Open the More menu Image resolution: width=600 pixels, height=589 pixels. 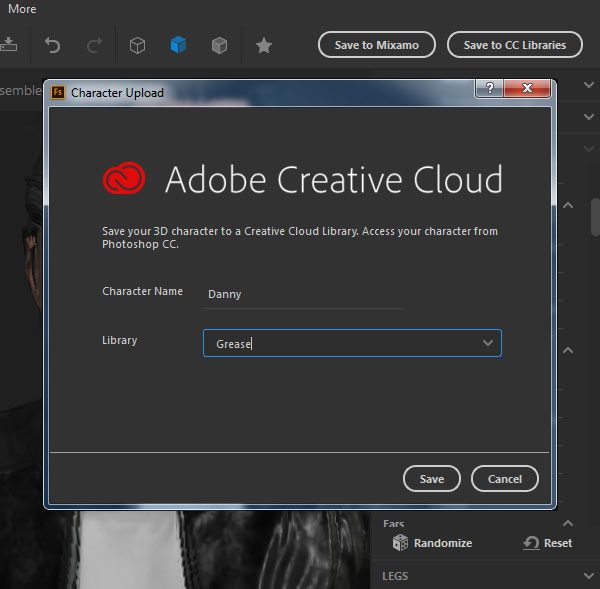coord(22,8)
